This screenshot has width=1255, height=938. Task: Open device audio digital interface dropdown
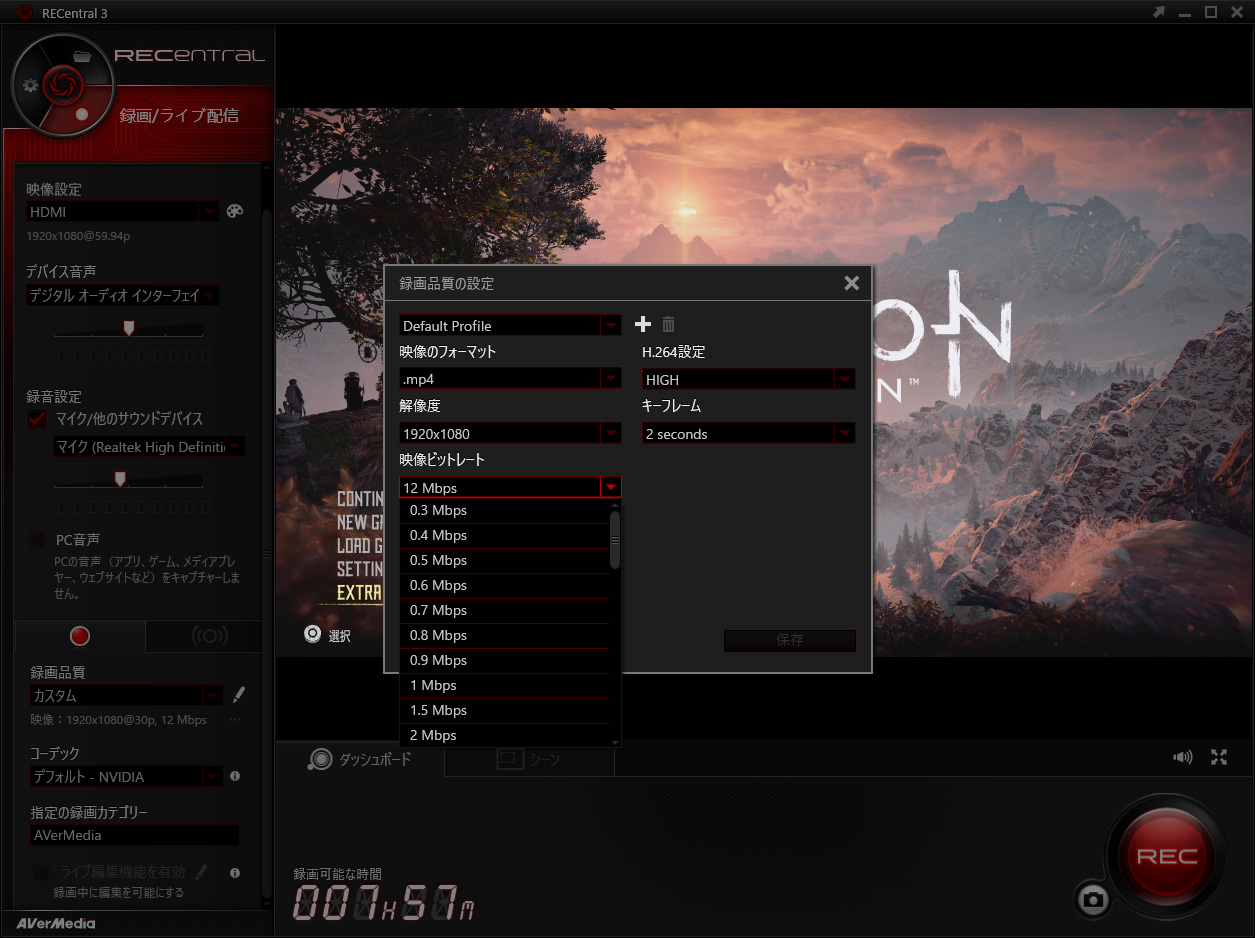[x=123, y=295]
